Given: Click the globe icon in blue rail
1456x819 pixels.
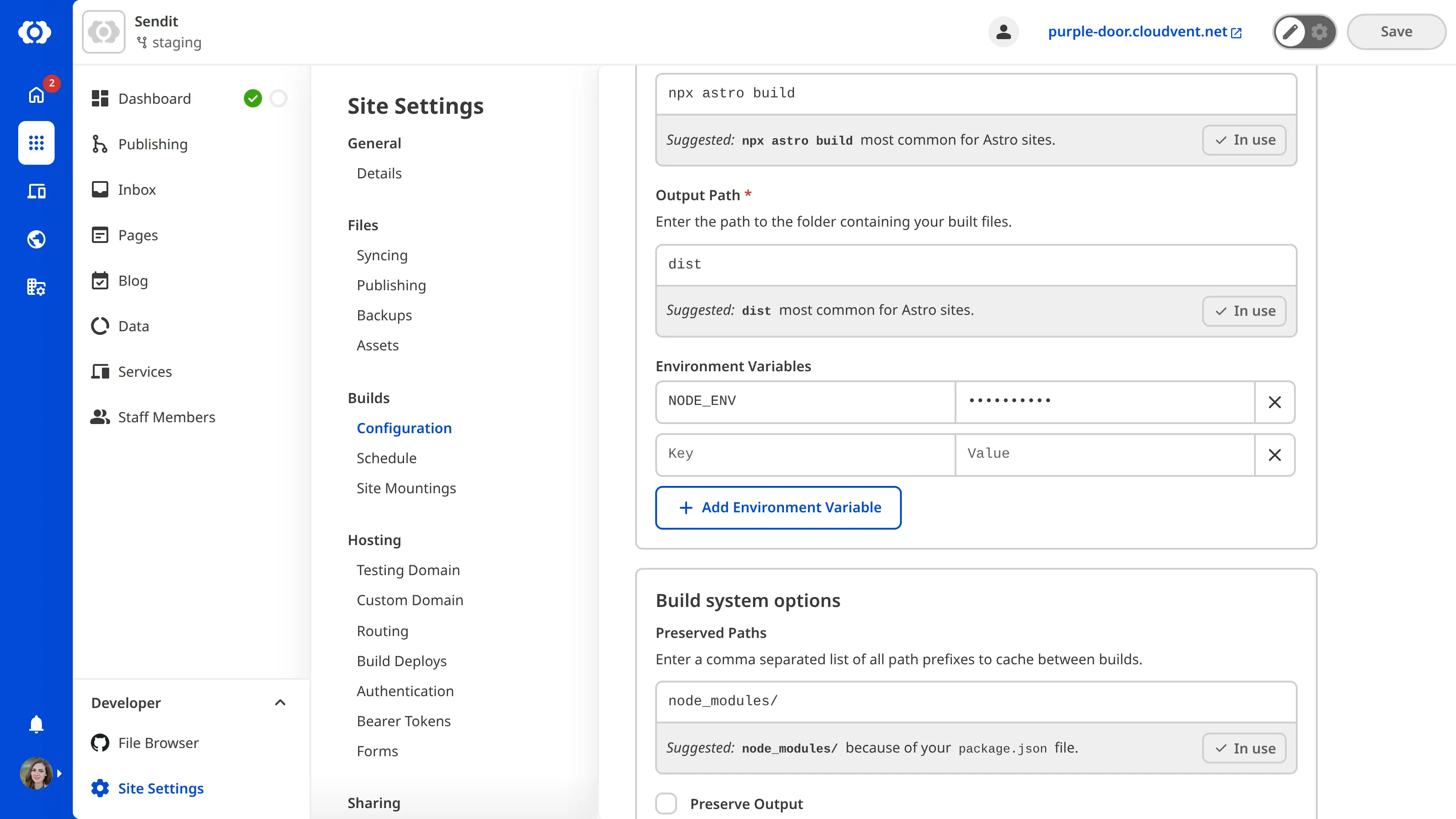Looking at the screenshot, I should point(35,239).
